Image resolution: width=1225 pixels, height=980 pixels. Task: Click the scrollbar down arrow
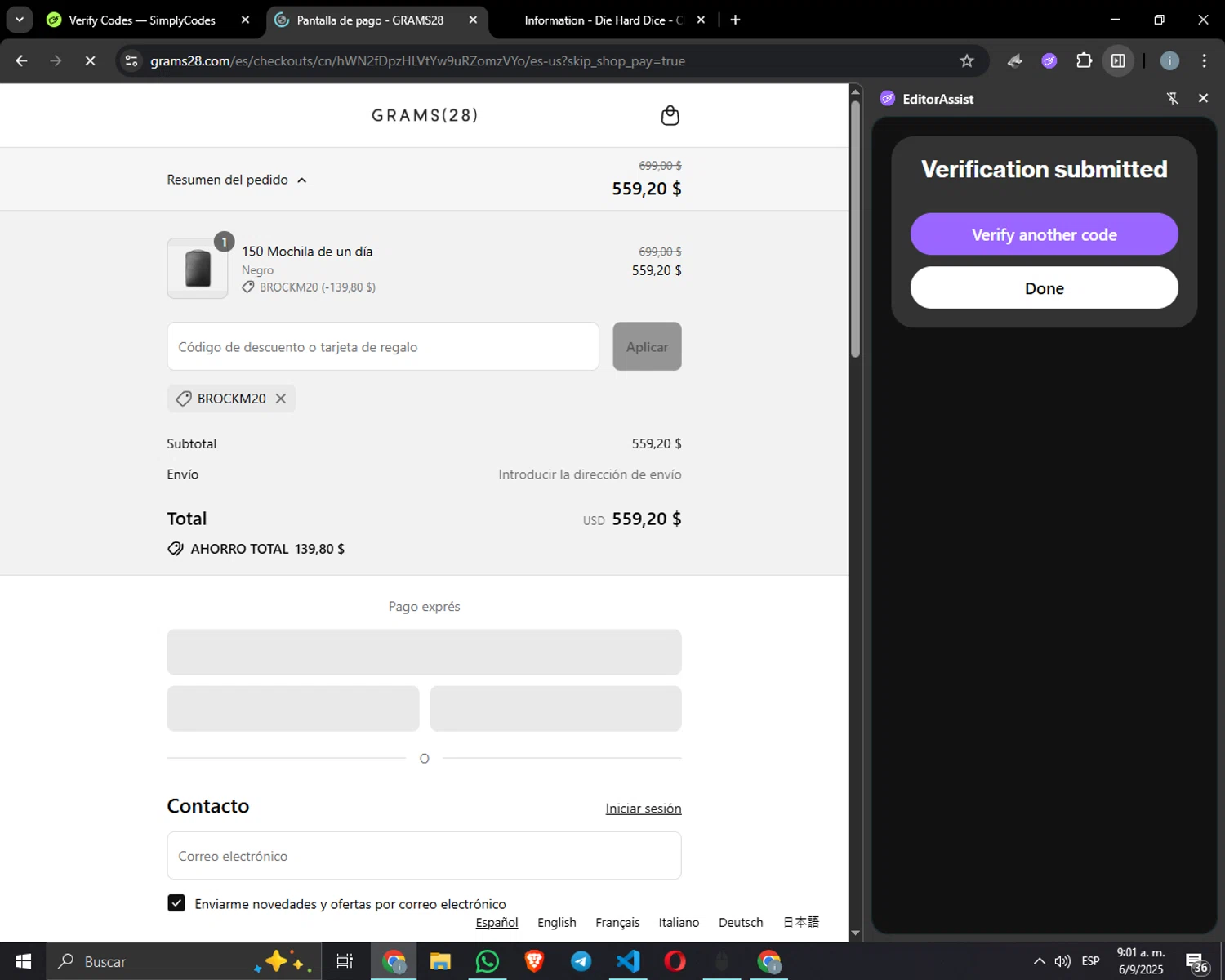click(855, 933)
